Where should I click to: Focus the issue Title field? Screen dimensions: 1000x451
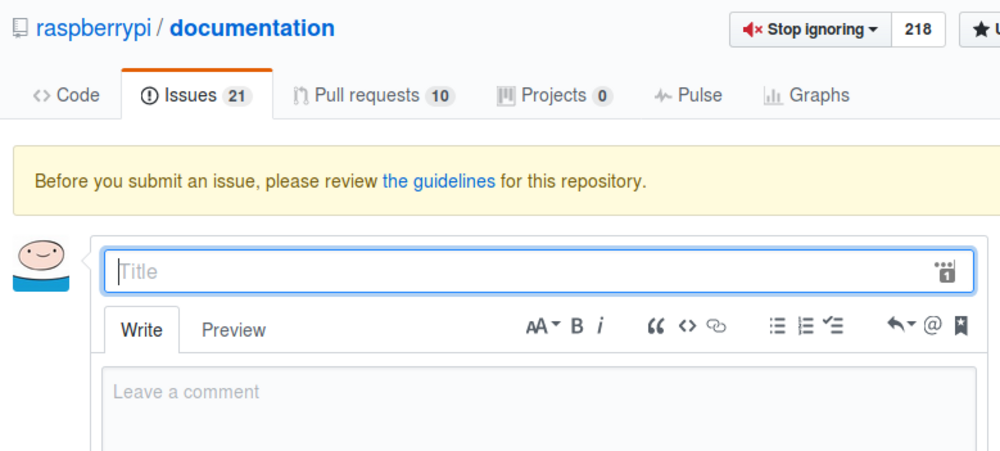click(539, 272)
